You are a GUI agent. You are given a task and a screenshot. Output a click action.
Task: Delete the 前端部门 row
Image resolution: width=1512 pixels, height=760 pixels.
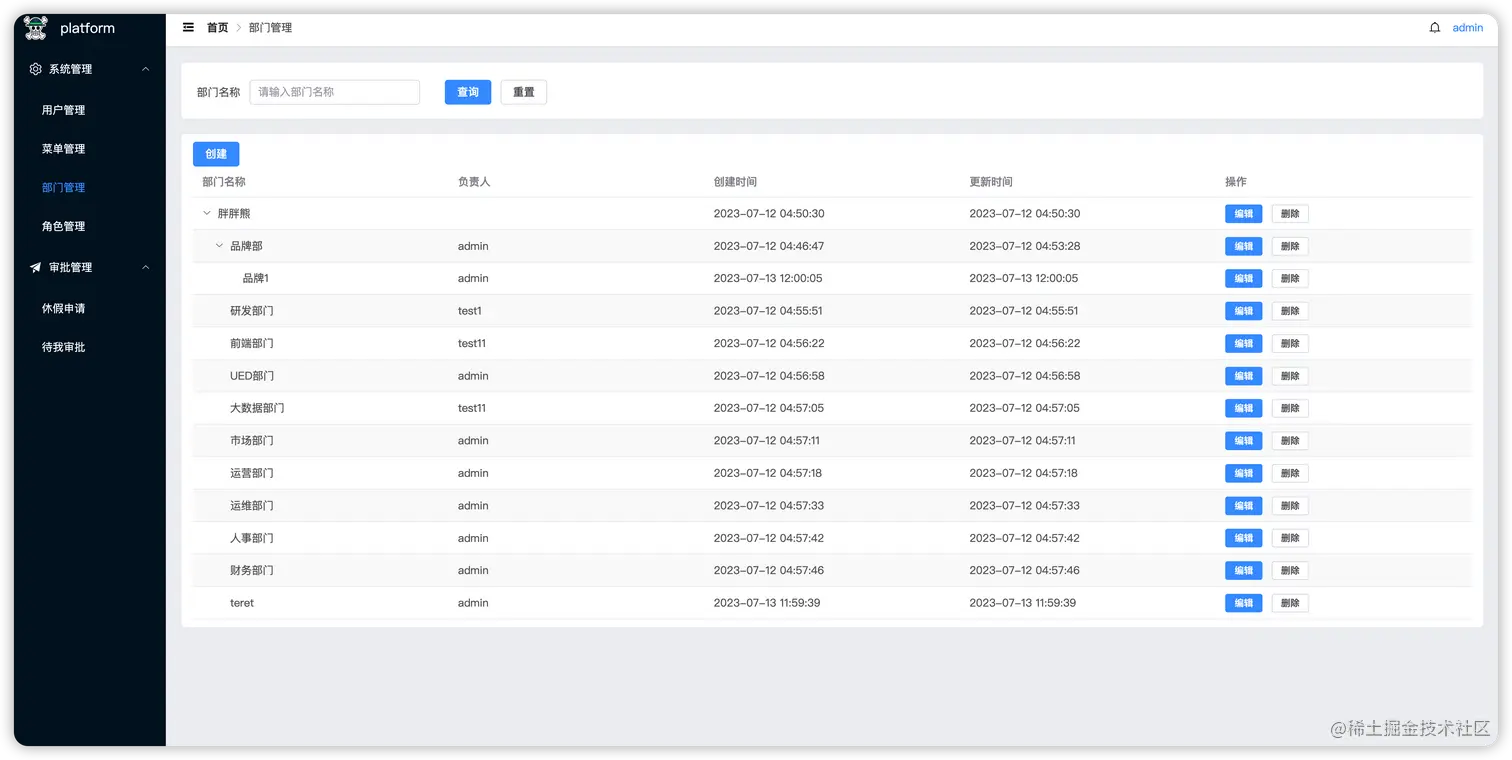point(1290,343)
